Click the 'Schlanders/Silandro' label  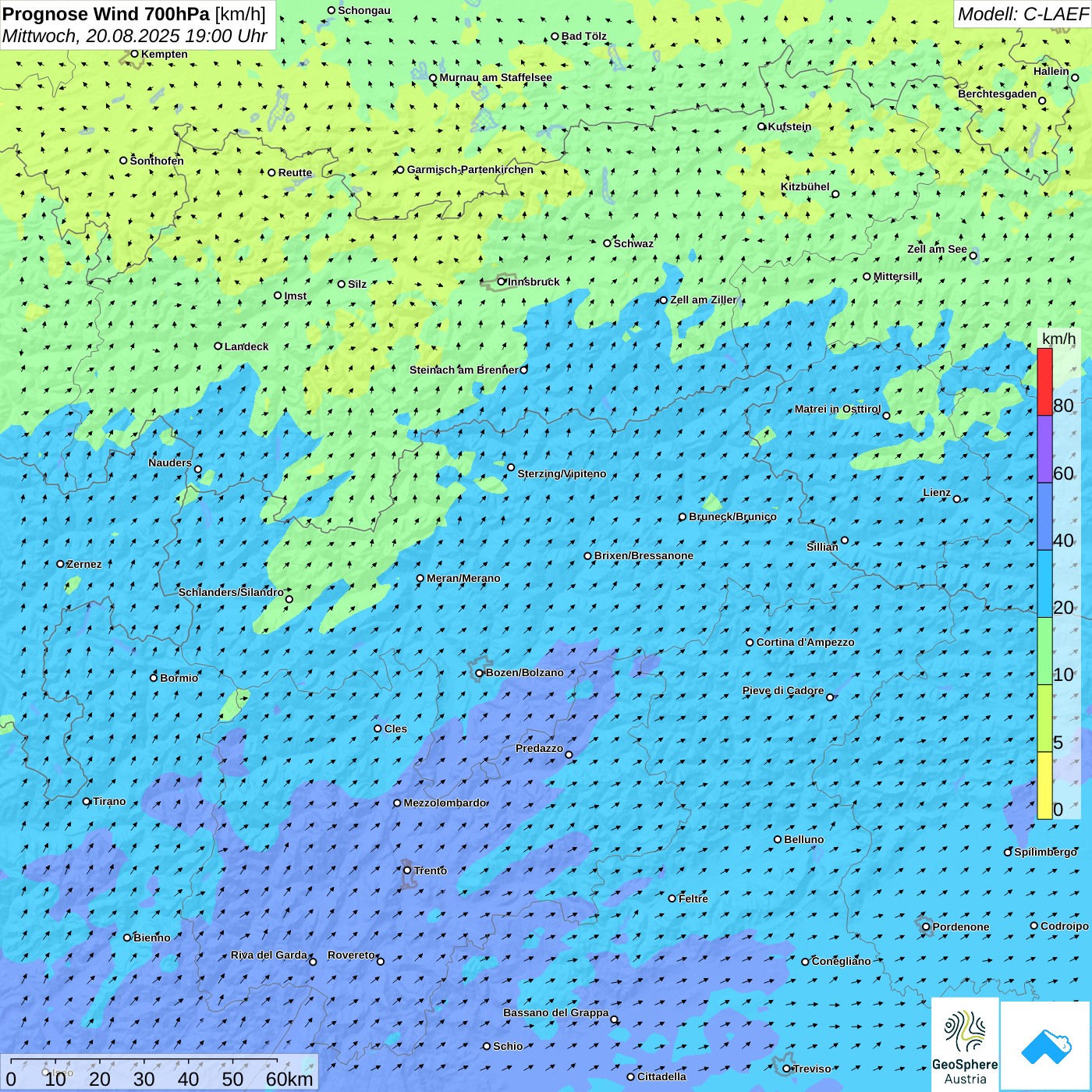point(231,592)
